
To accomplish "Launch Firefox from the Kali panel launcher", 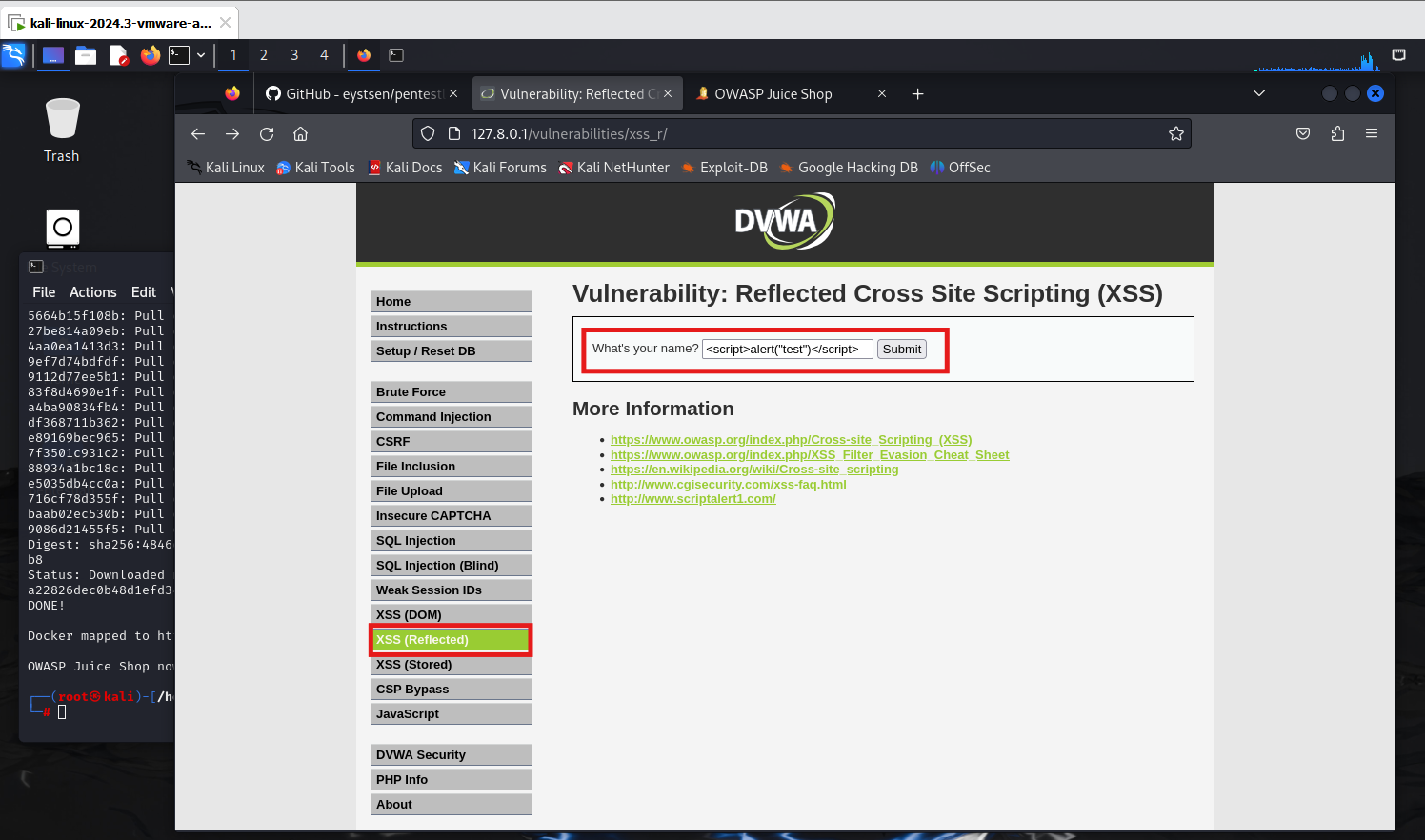I will (150, 55).
